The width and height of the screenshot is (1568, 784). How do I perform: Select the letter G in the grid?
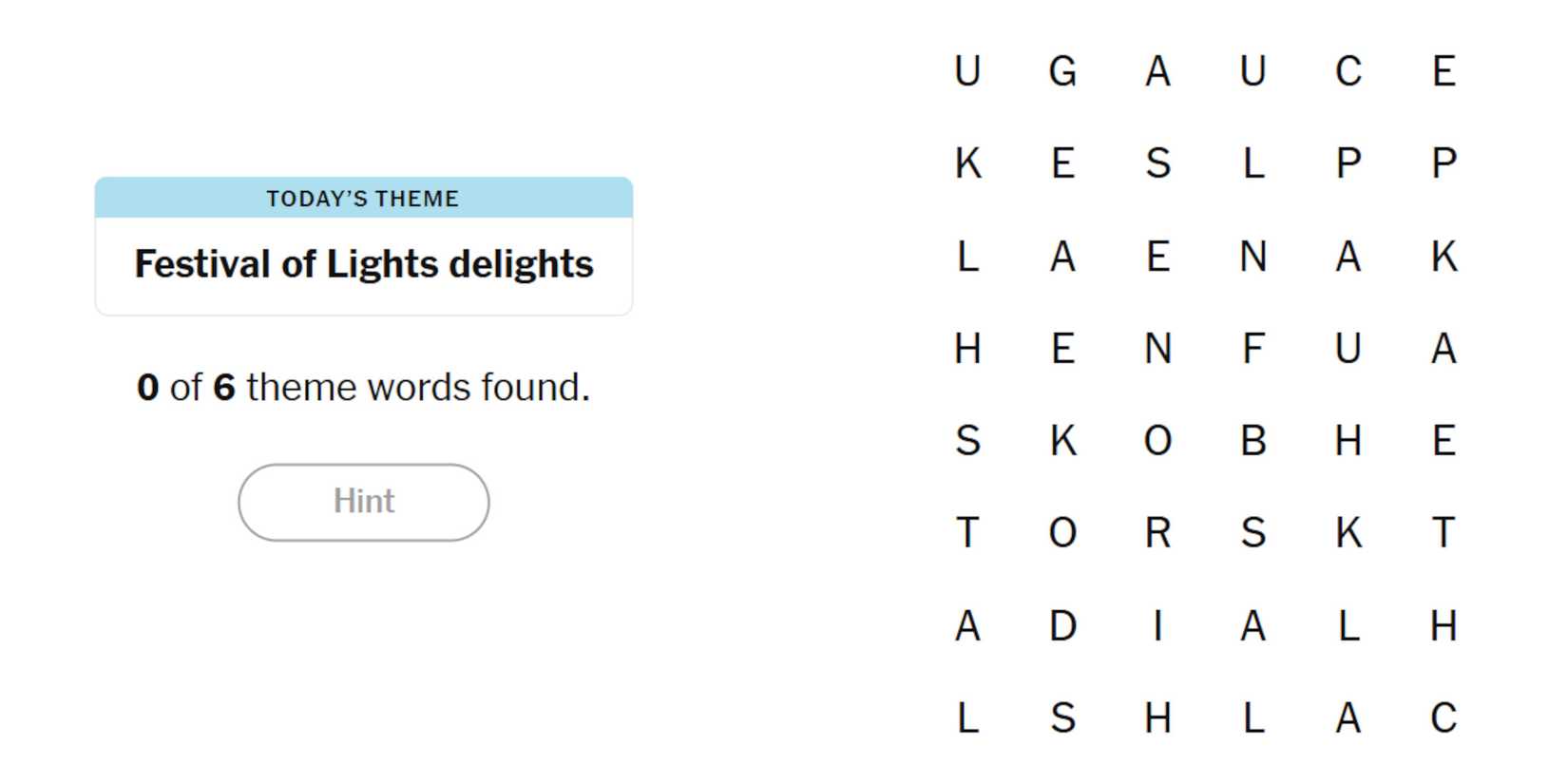(x=1062, y=71)
